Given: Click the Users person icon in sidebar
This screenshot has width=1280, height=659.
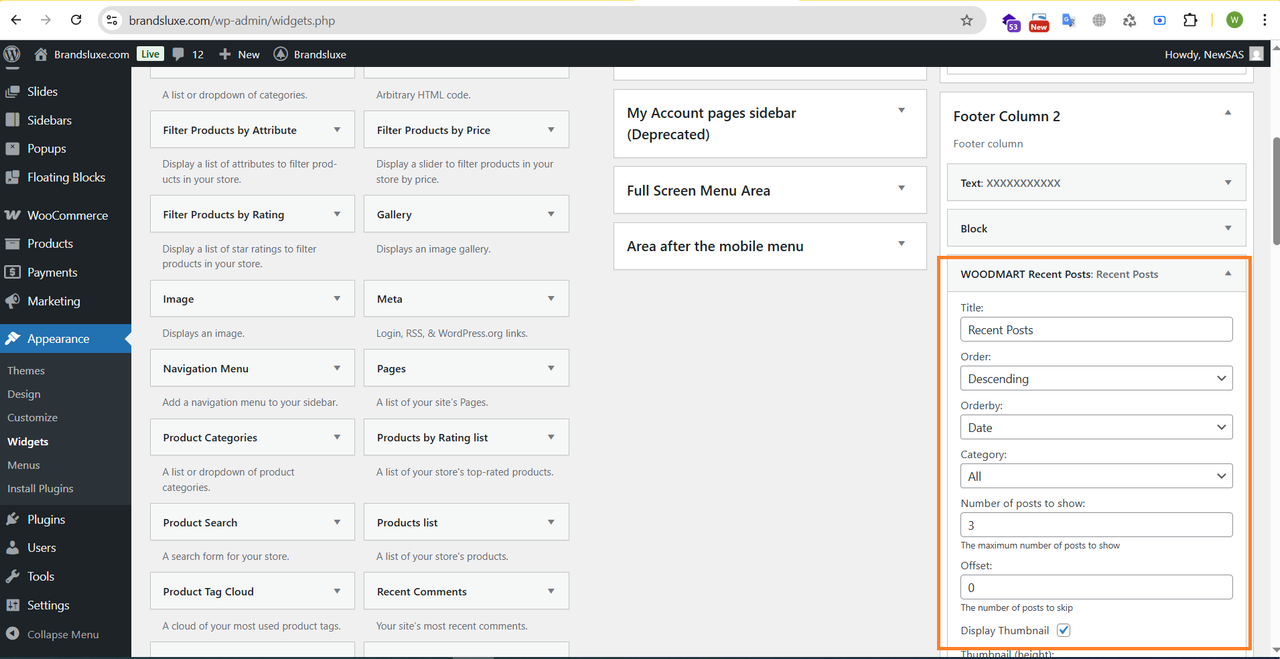Looking at the screenshot, I should [x=13, y=548].
